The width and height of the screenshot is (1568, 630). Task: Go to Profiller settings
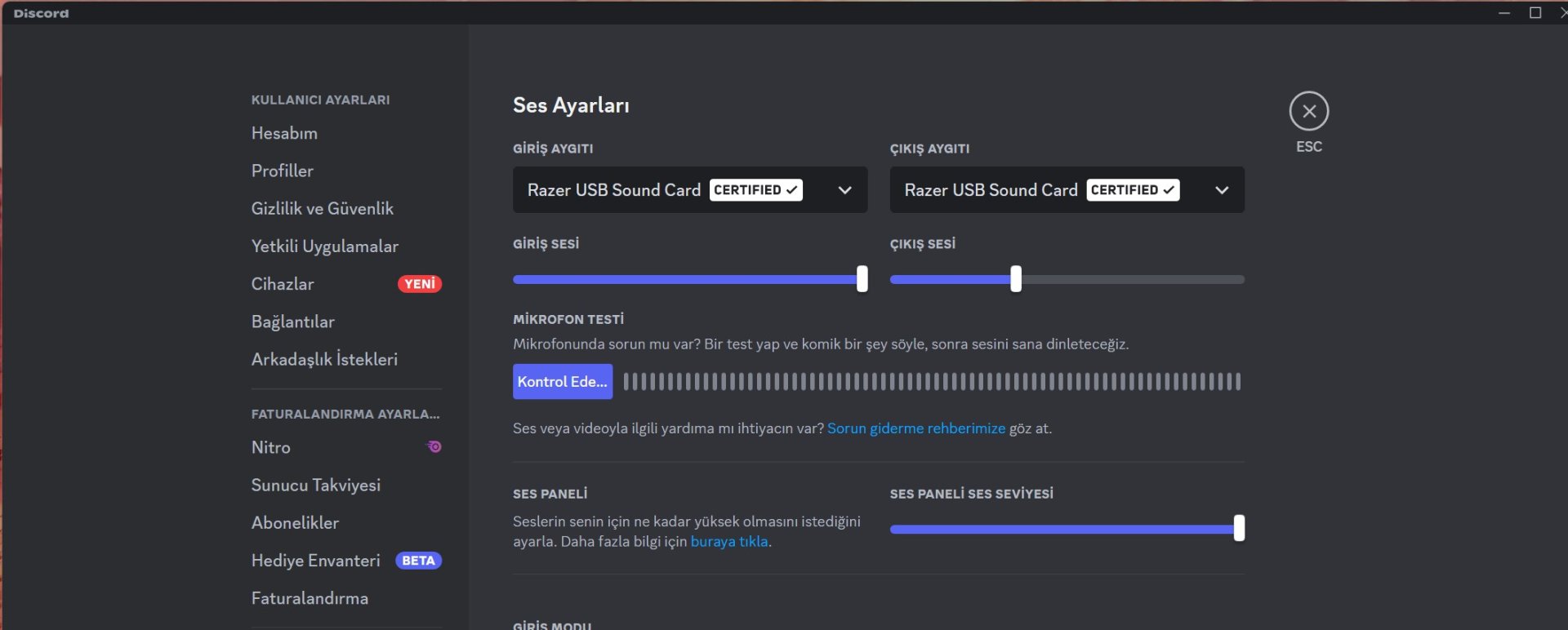coord(283,171)
